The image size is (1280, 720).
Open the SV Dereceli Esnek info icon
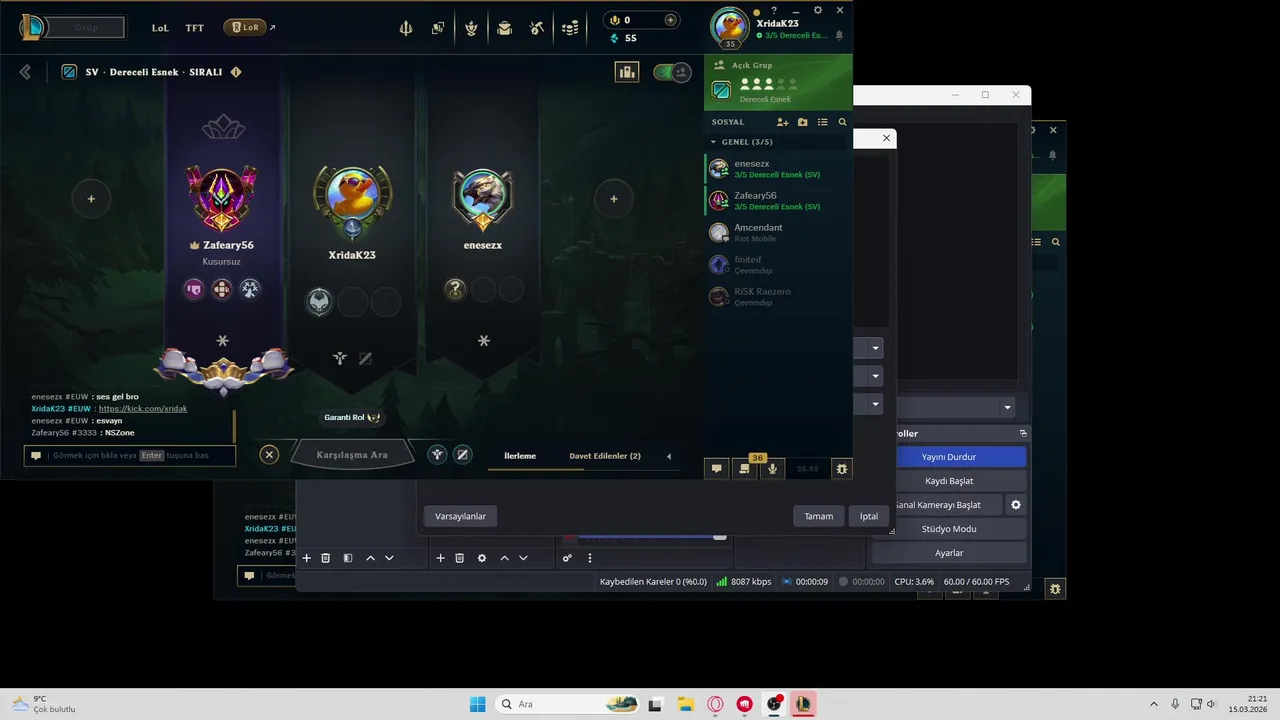236,72
